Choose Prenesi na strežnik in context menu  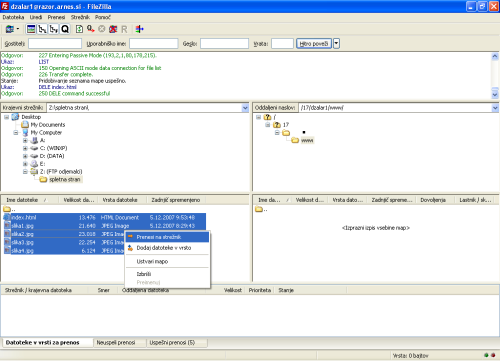tap(167, 237)
